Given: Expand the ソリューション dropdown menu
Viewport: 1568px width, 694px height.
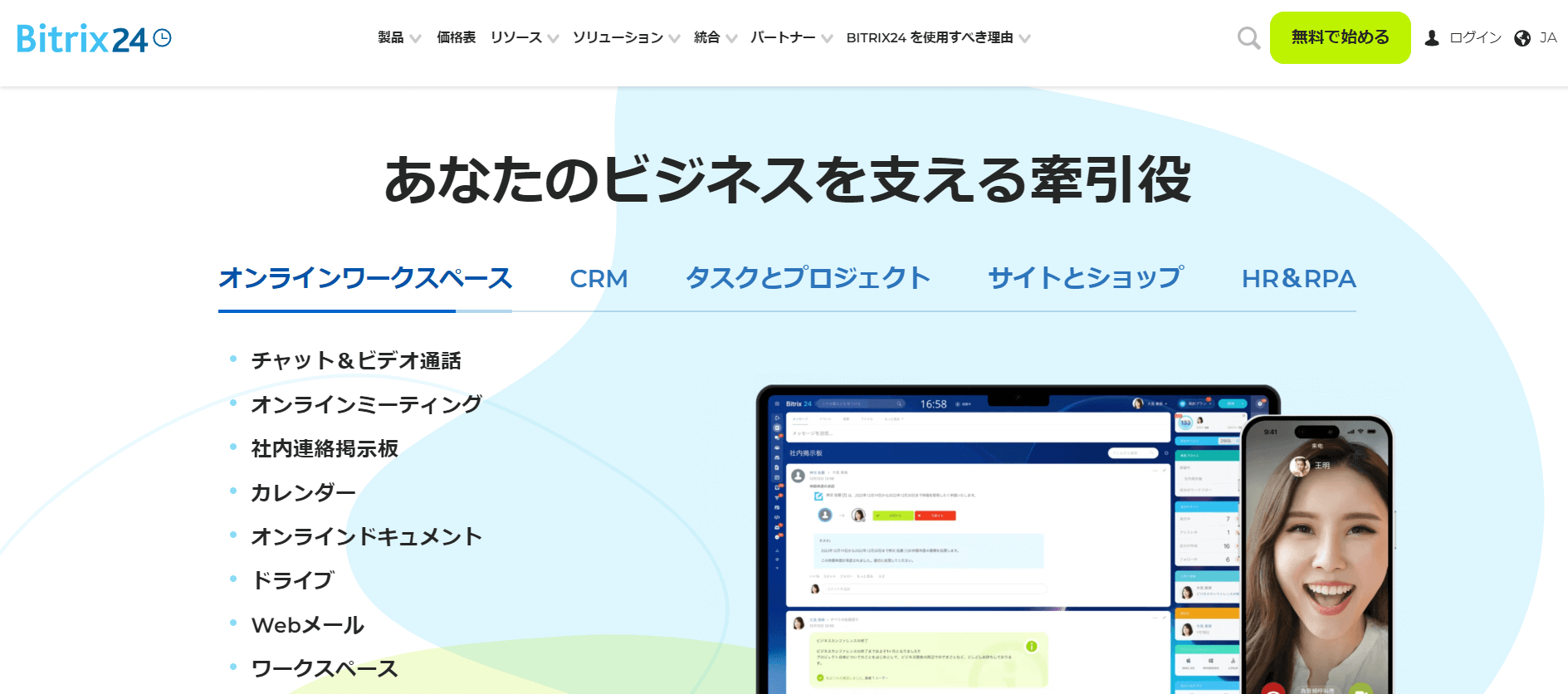Looking at the screenshot, I should tap(626, 37).
